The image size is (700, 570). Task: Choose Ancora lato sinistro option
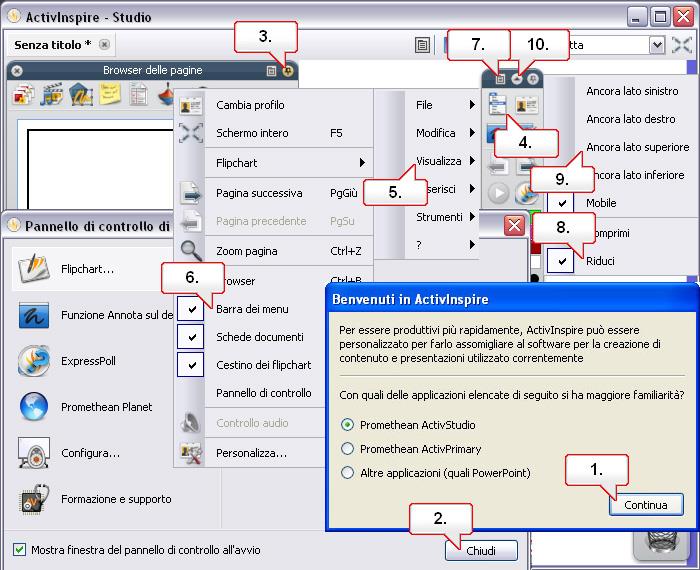click(632, 91)
